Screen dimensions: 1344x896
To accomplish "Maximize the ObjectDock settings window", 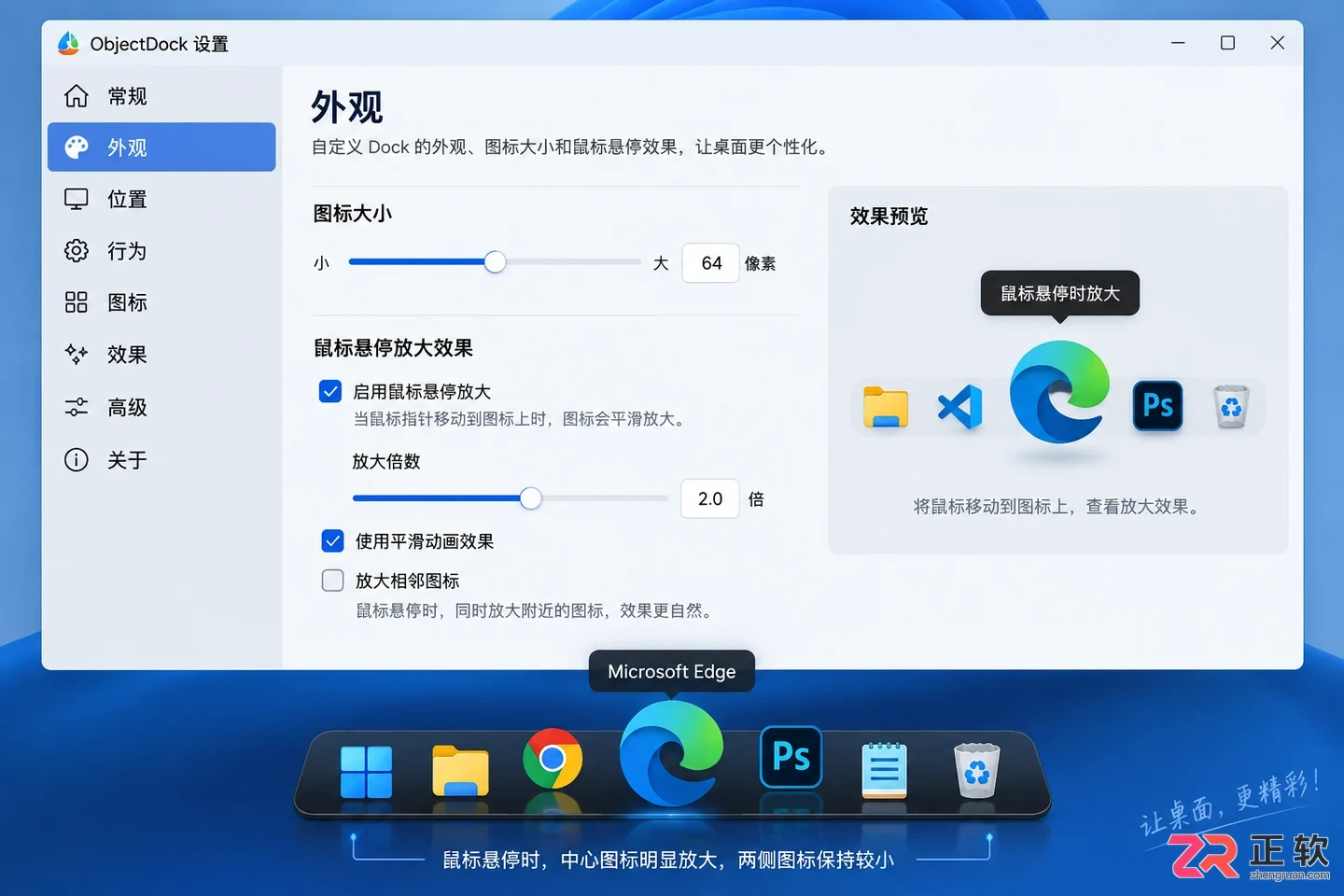I will click(x=1227, y=43).
